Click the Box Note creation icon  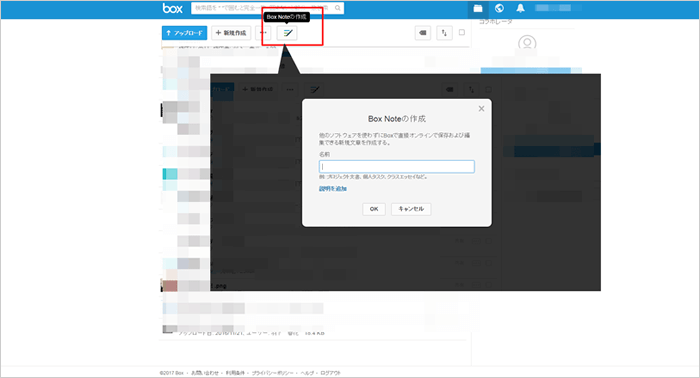point(287,33)
